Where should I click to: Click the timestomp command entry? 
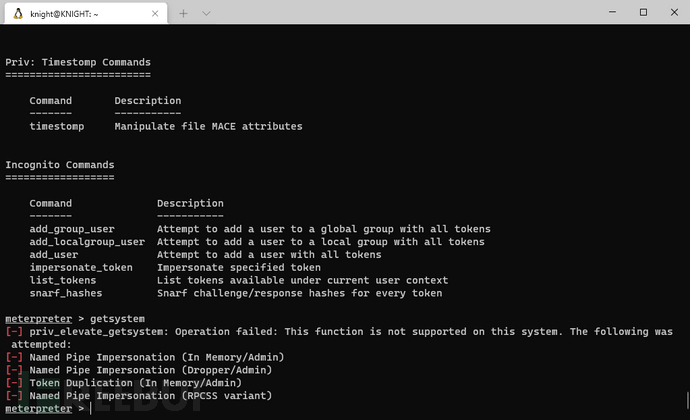point(57,126)
